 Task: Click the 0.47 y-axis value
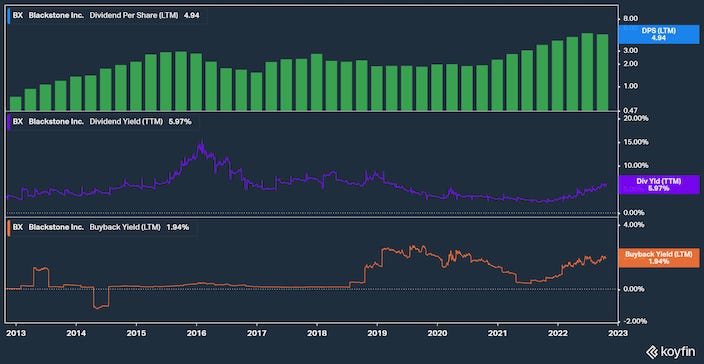630,110
